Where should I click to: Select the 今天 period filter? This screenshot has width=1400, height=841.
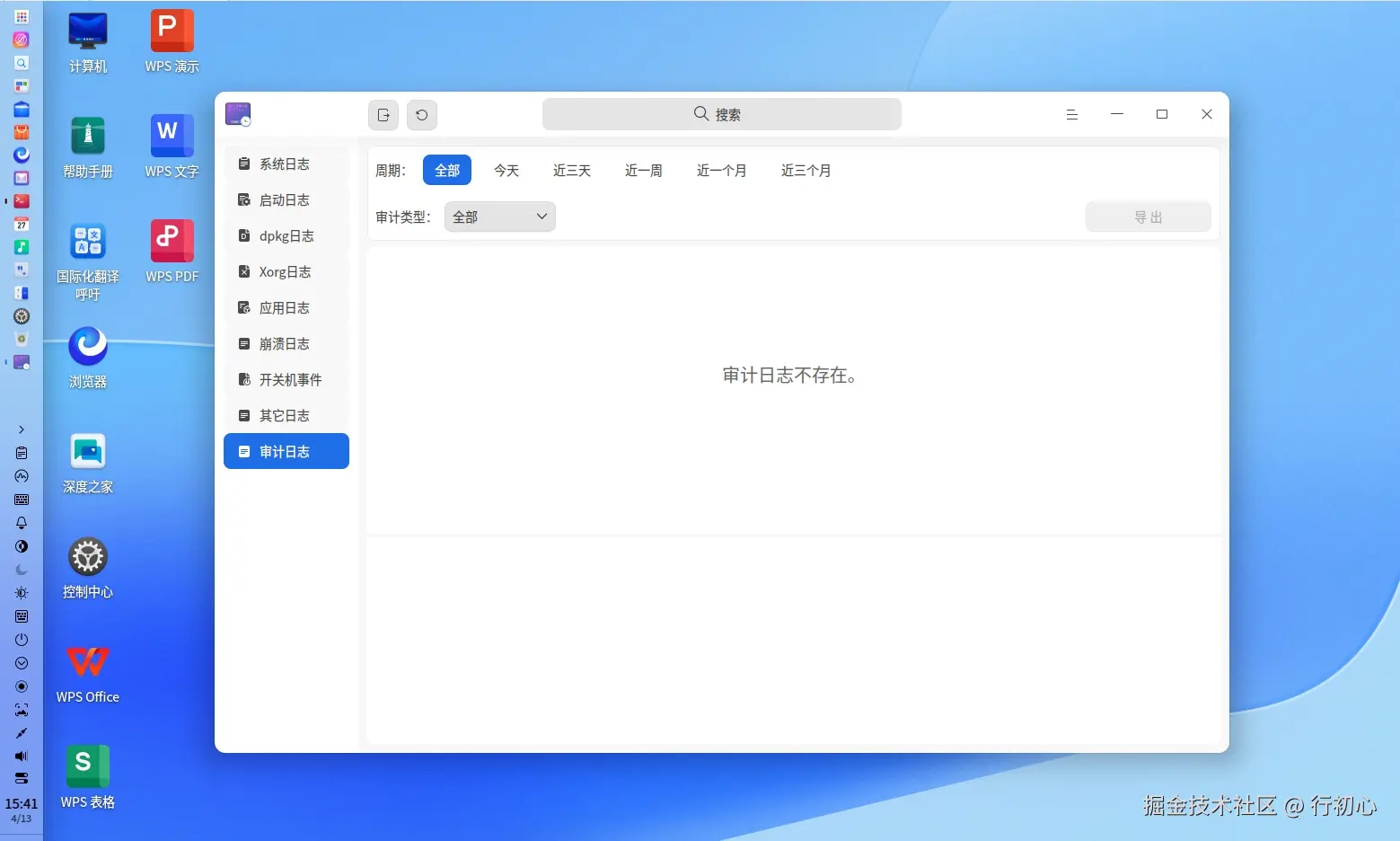(x=506, y=170)
